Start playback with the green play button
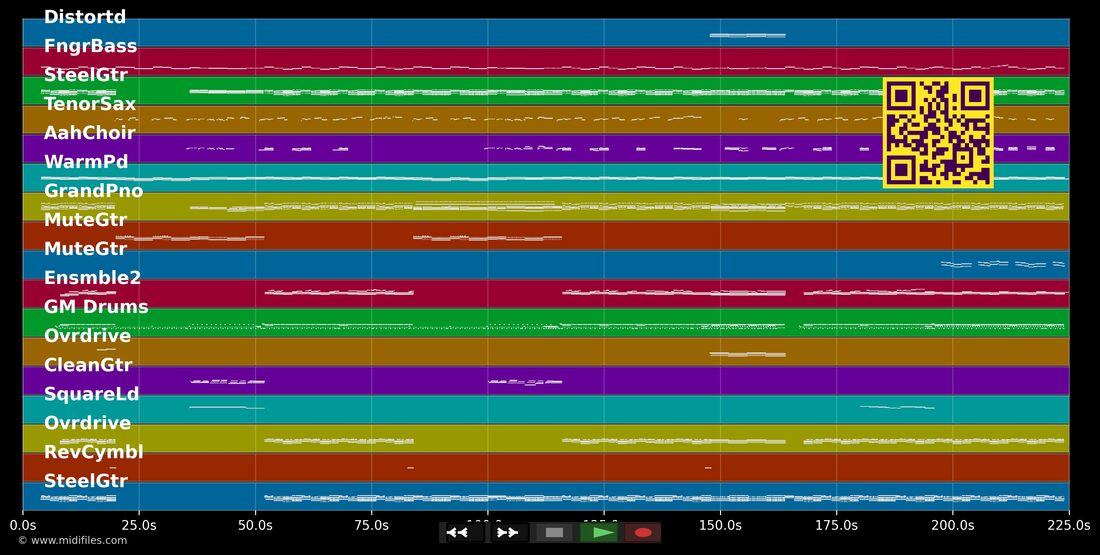This screenshot has width=1100, height=555. pyautogui.click(x=598, y=533)
